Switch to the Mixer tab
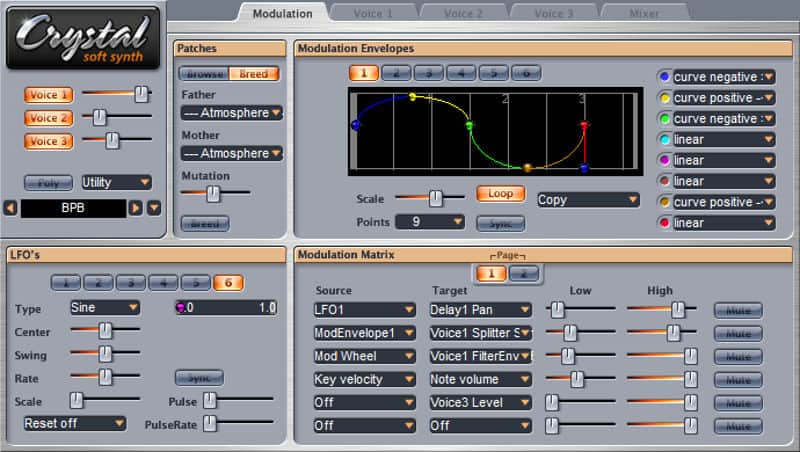Image resolution: width=800 pixels, height=452 pixels. click(644, 14)
